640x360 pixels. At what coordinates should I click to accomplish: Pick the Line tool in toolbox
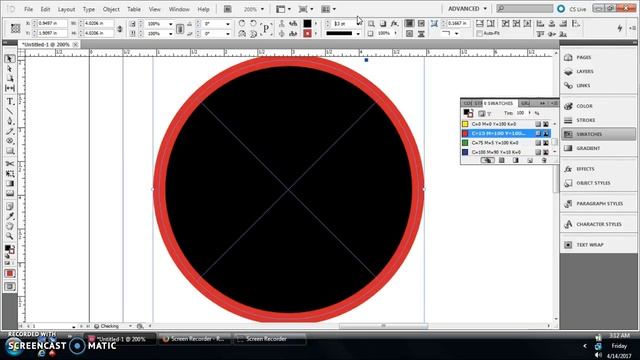click(x=10, y=111)
